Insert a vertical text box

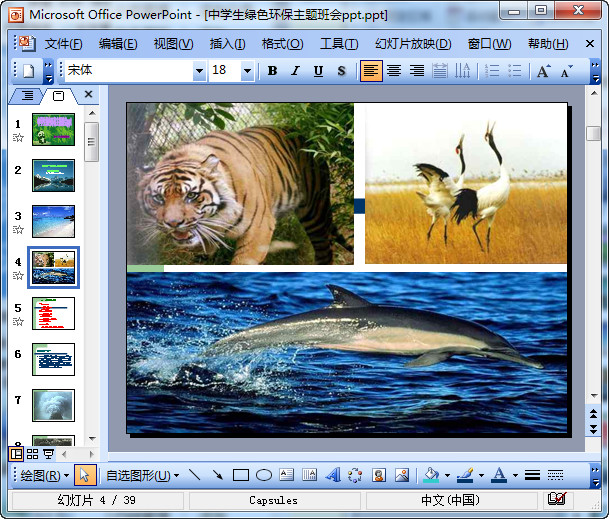click(x=310, y=475)
